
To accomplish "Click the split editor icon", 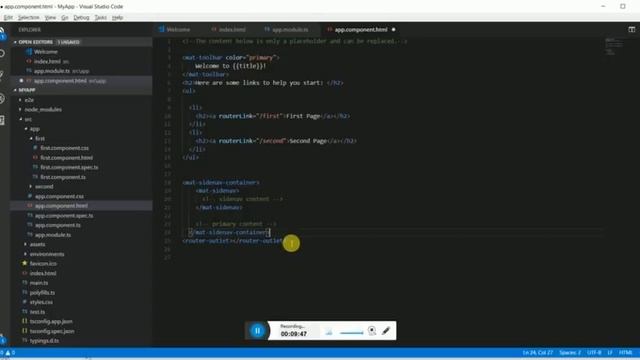I will [631, 29].
